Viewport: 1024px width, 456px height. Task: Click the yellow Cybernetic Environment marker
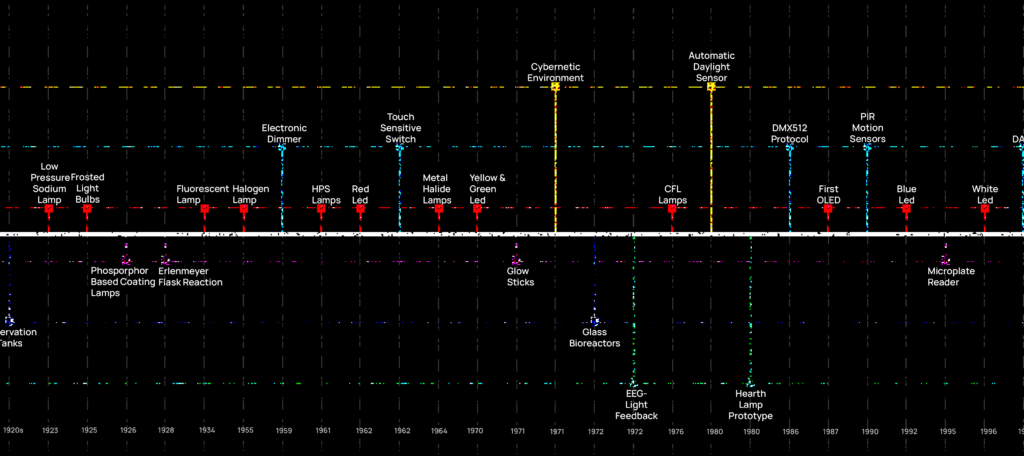click(555, 87)
